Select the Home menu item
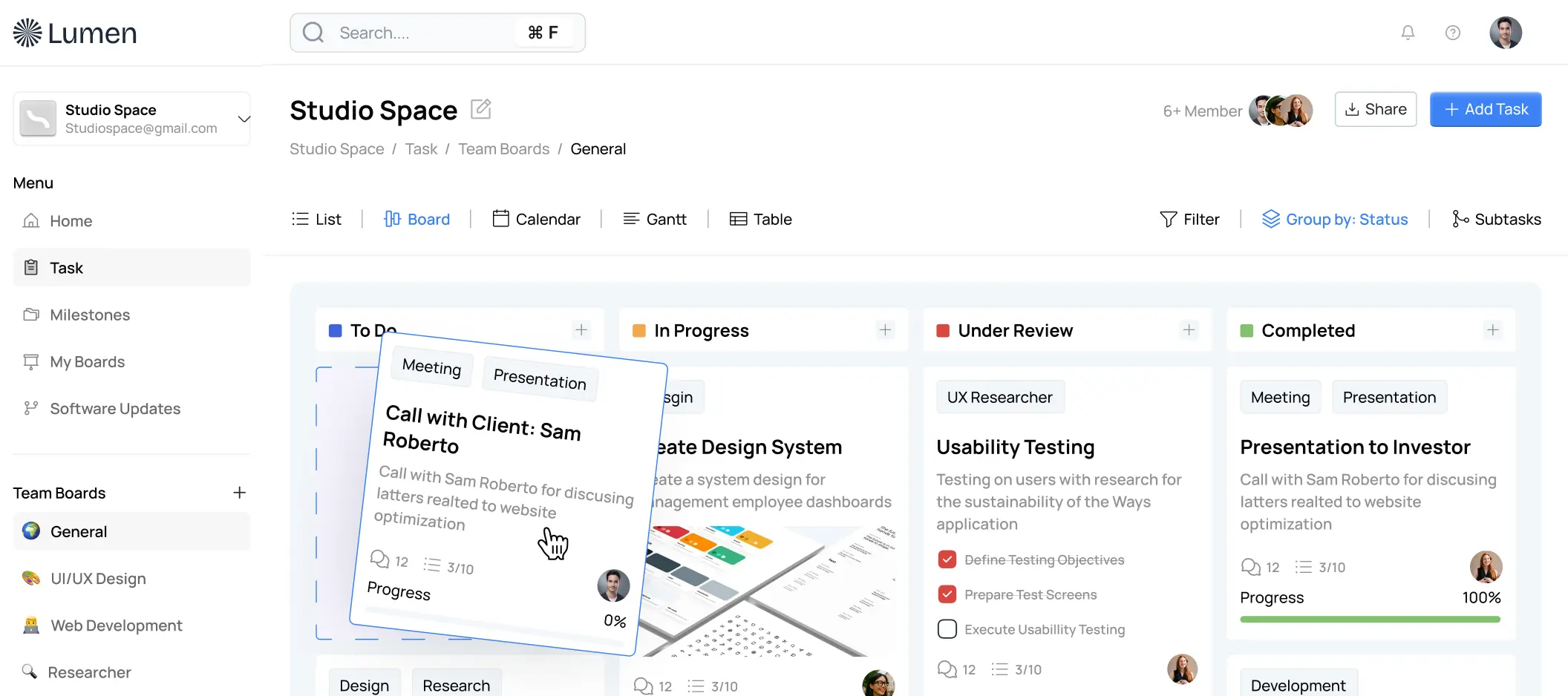1568x696 pixels. [70, 220]
